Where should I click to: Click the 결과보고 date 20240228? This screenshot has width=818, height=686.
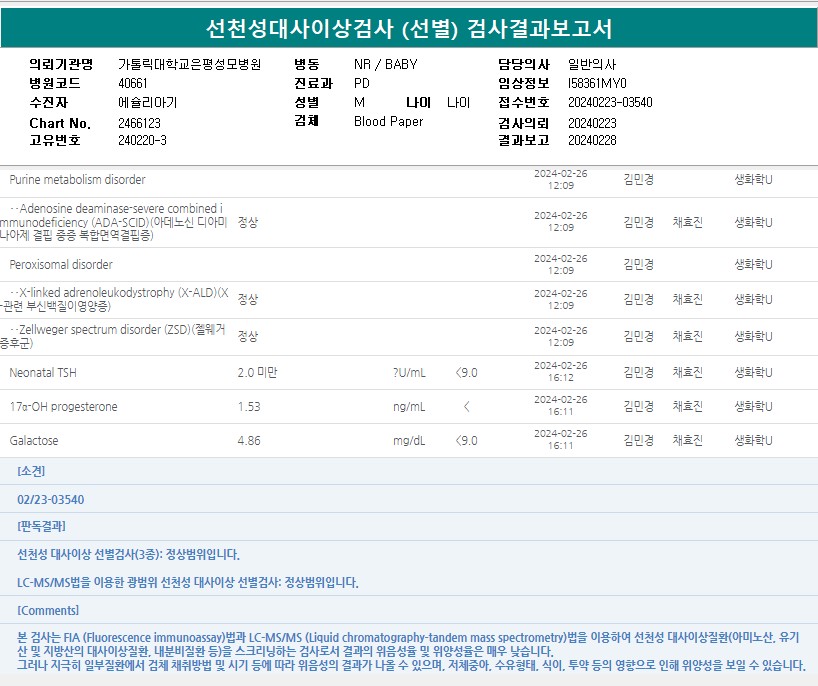pyautogui.click(x=592, y=141)
